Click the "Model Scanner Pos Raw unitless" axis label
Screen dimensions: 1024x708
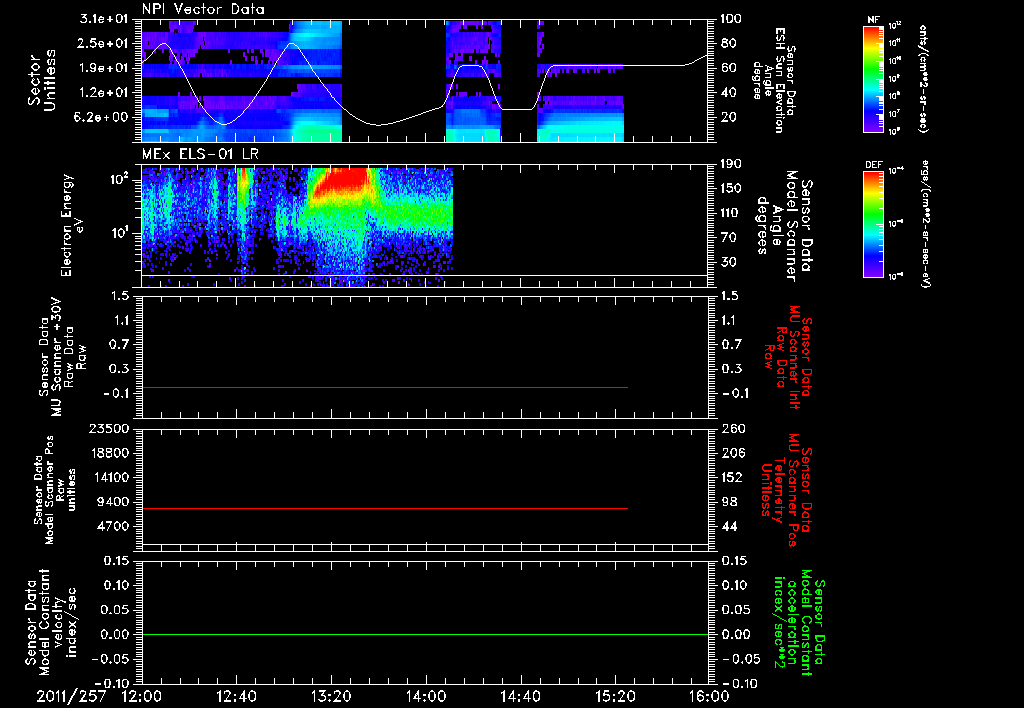[55, 490]
